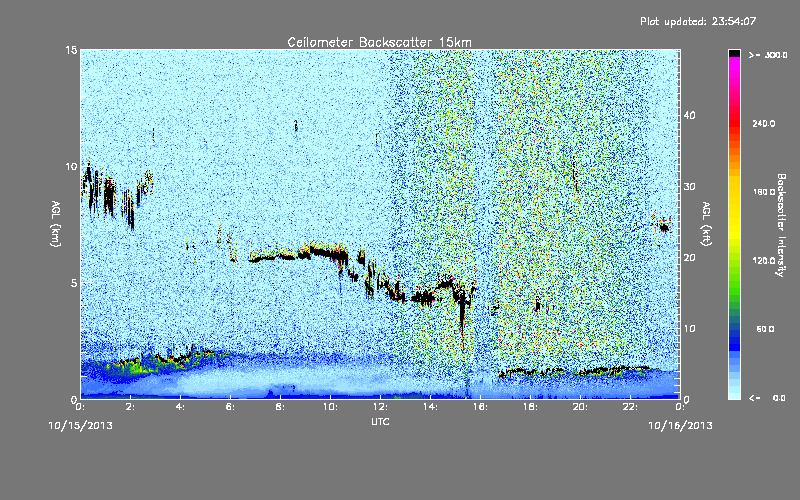This screenshot has width=800, height=500.
Task: Click the end date label 10/16/2013
Action: [x=680, y=426]
